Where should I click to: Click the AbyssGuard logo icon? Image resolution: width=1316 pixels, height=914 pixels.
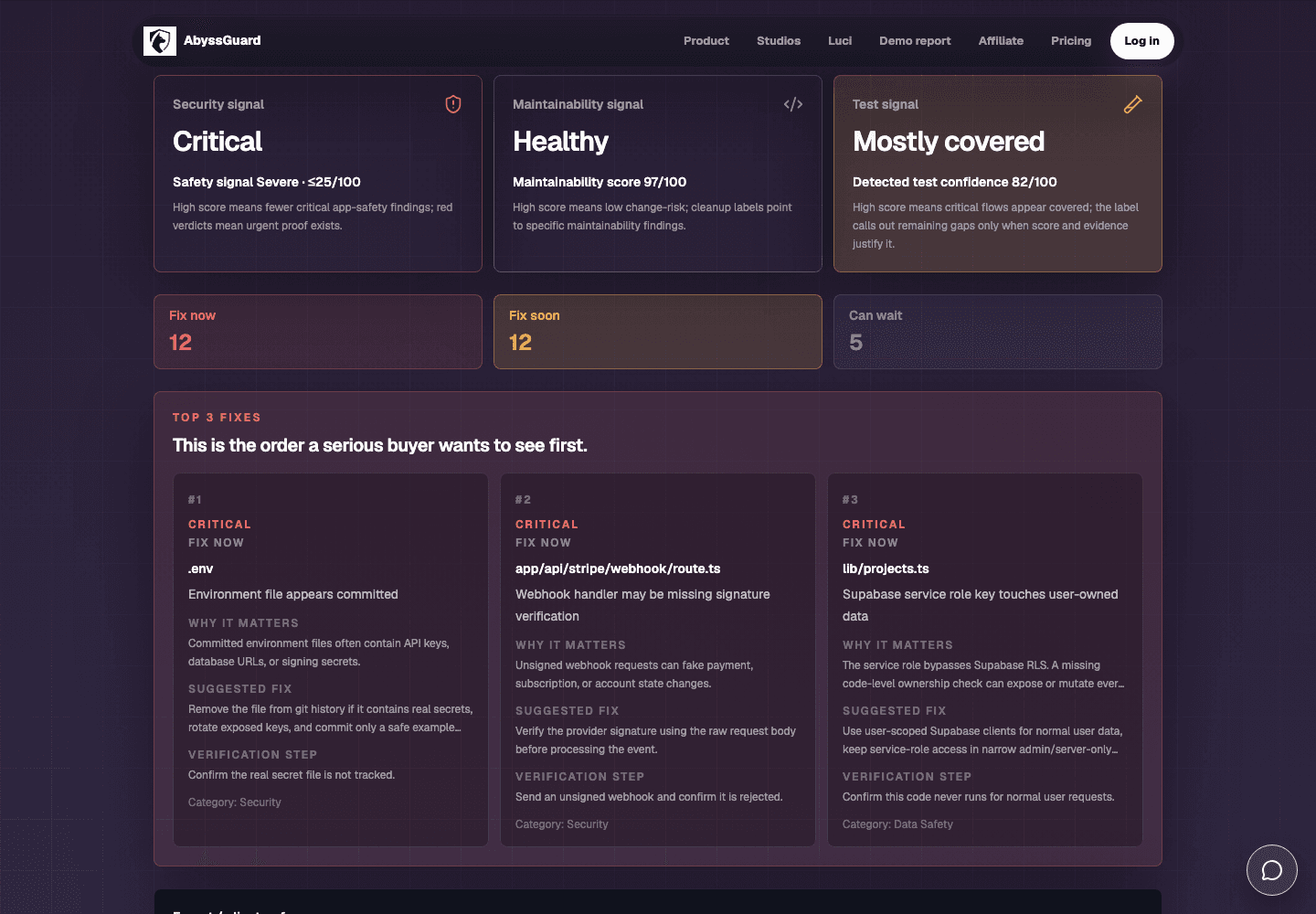[x=160, y=41]
